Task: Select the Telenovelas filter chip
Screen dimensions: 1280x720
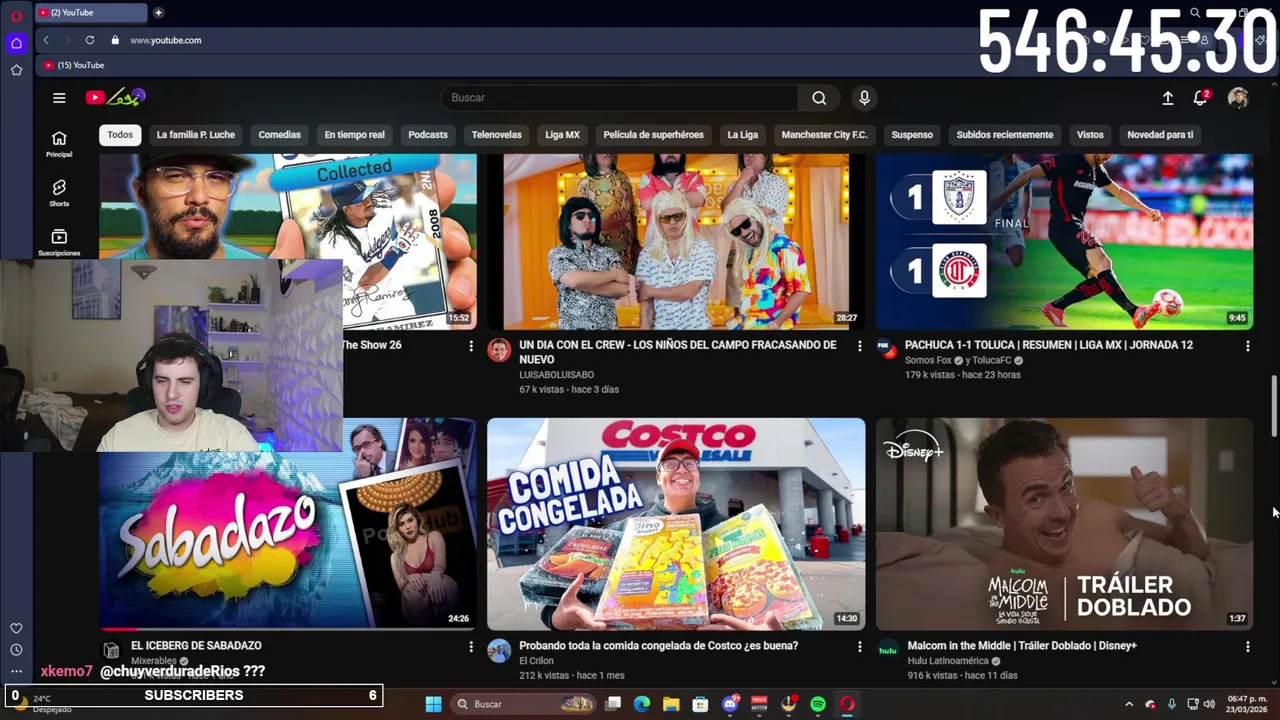Action: point(497,135)
